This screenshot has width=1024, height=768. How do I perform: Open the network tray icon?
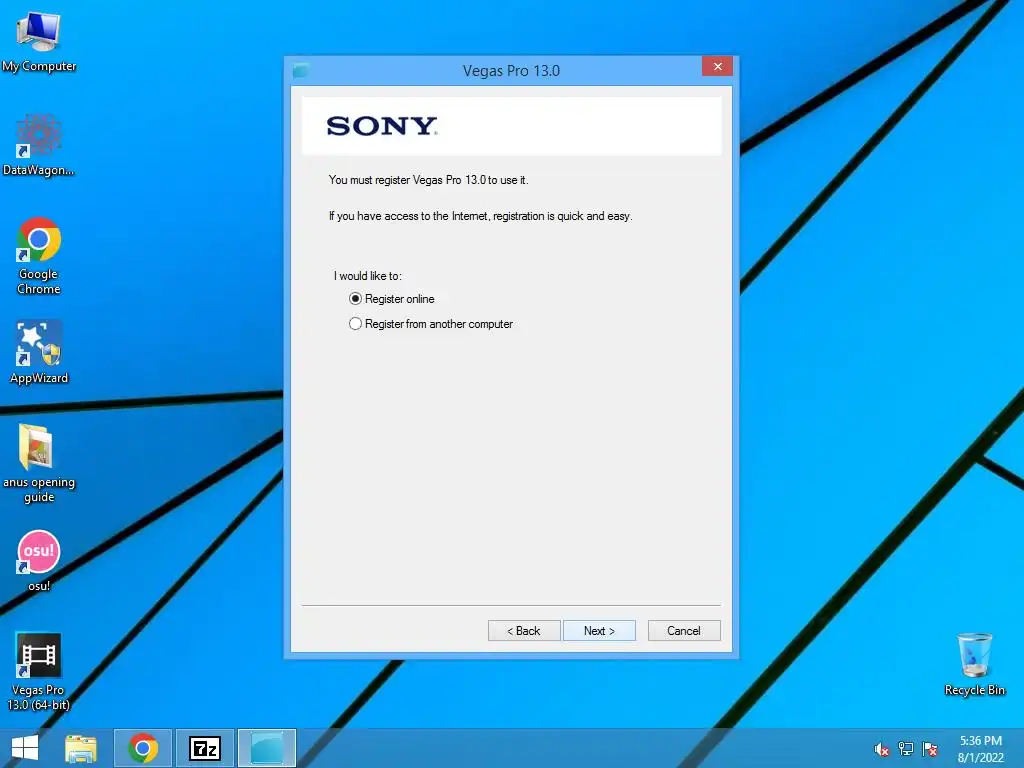click(x=906, y=749)
